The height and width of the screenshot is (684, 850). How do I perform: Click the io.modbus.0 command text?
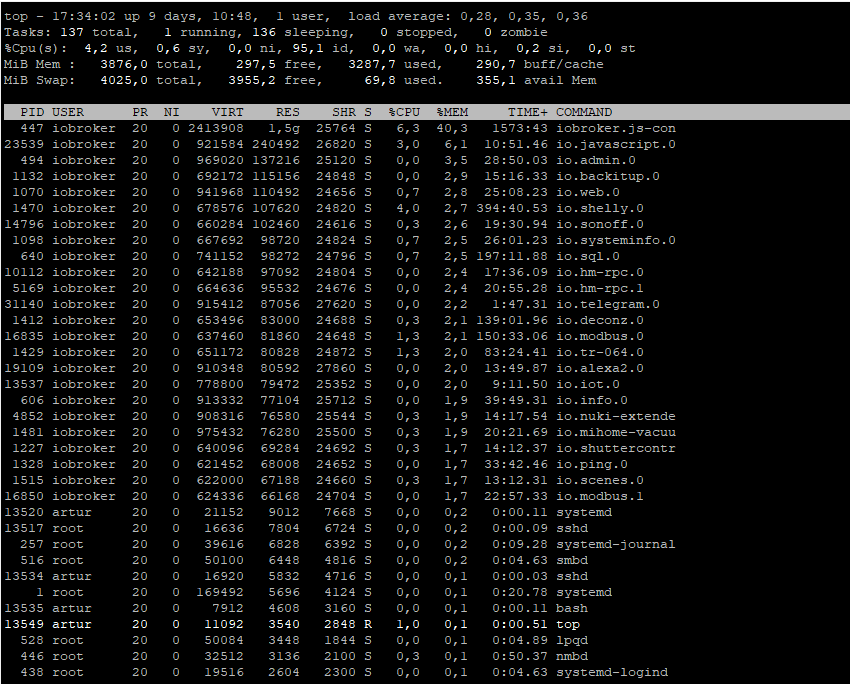[600, 336]
